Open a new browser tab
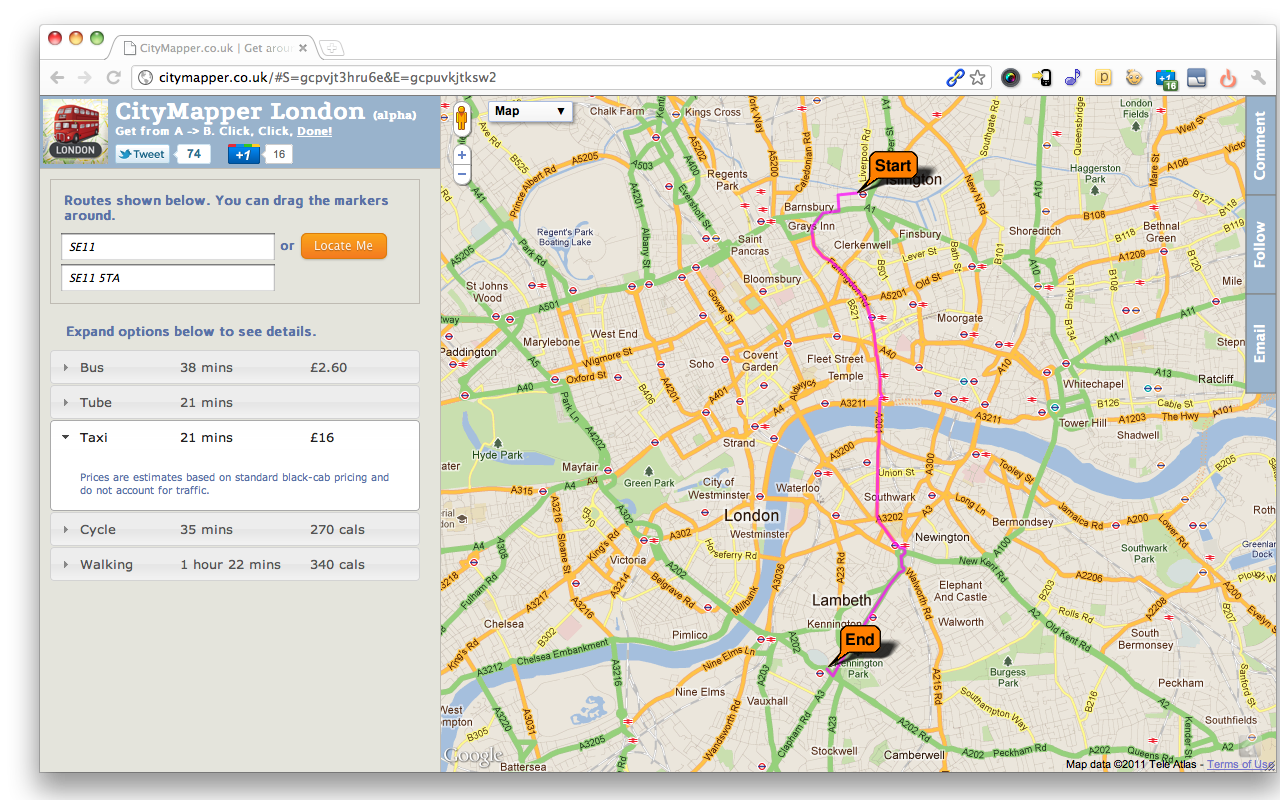Viewport: 1280px width, 800px height. click(x=331, y=47)
